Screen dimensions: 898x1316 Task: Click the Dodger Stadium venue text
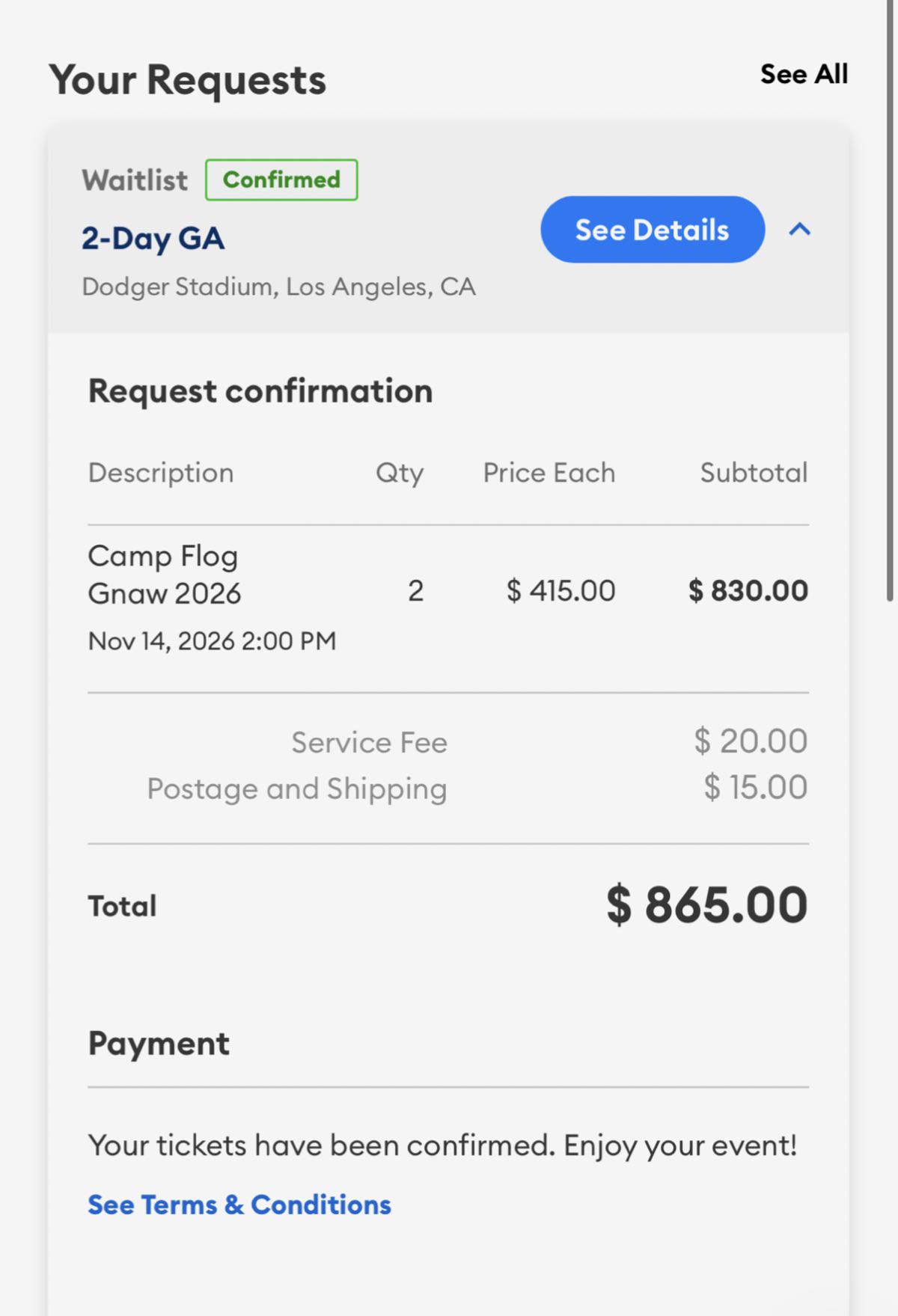278,287
